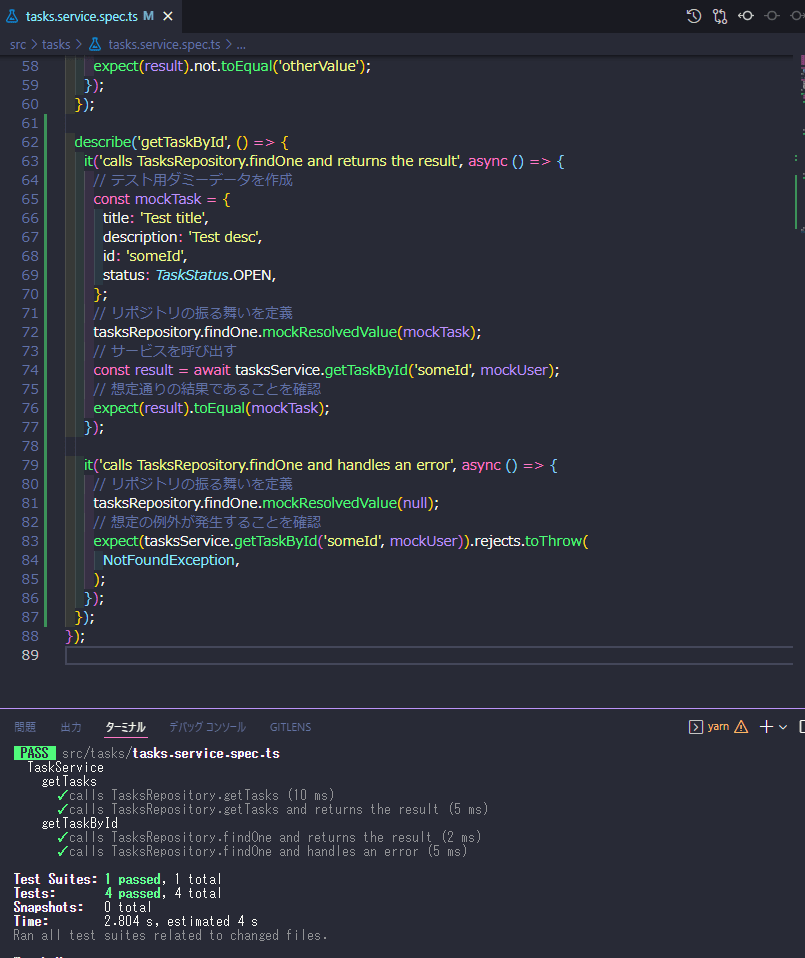Image resolution: width=805 pixels, height=958 pixels.
Task: Click 'Time: 2.804 s, estimated 4 s' line
Action: tap(136, 921)
